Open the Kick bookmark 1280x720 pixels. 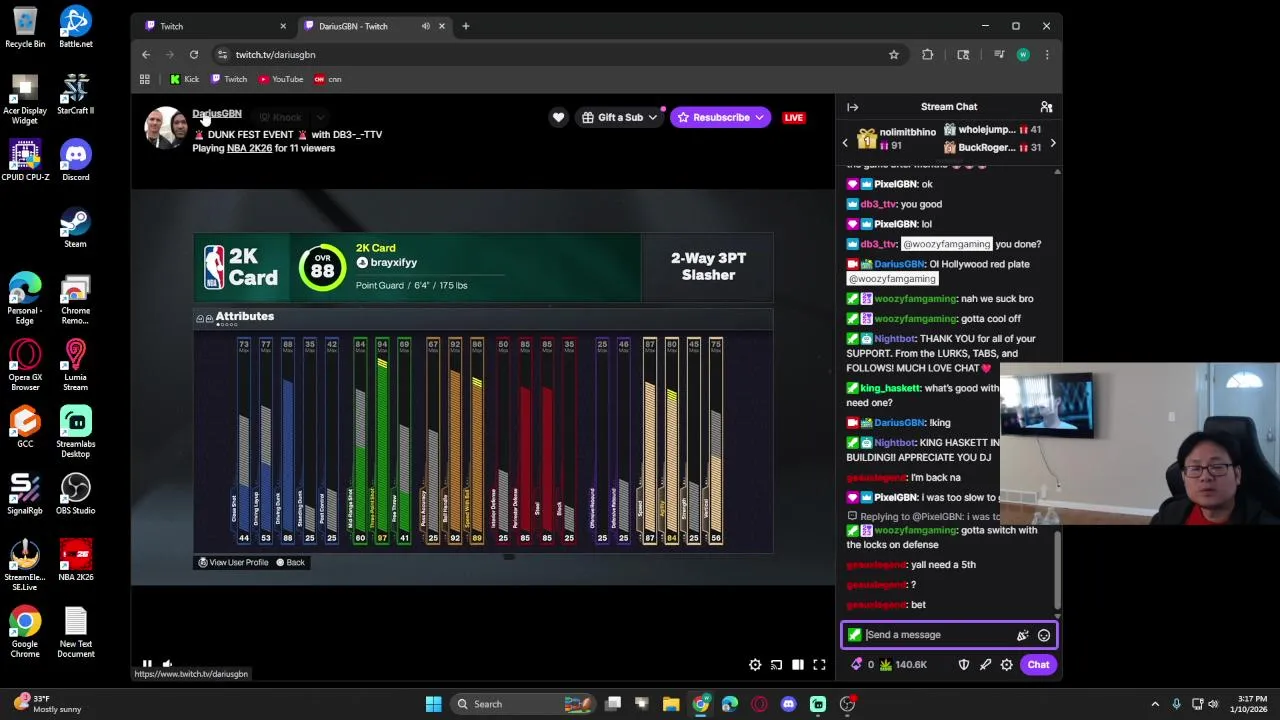coord(184,79)
